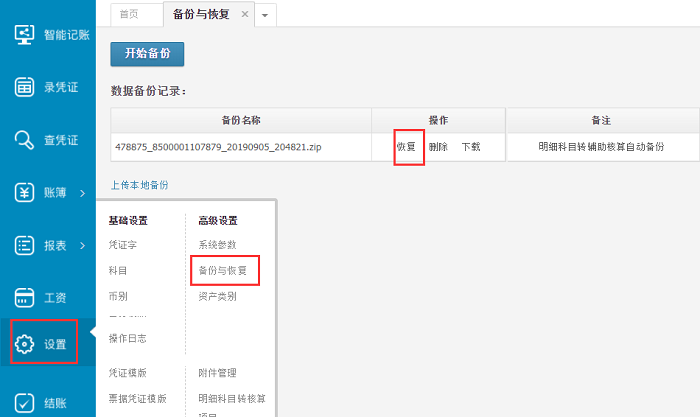The width and height of the screenshot is (700, 417).
Task: Click 删除 for the backup zip
Action: click(438, 146)
